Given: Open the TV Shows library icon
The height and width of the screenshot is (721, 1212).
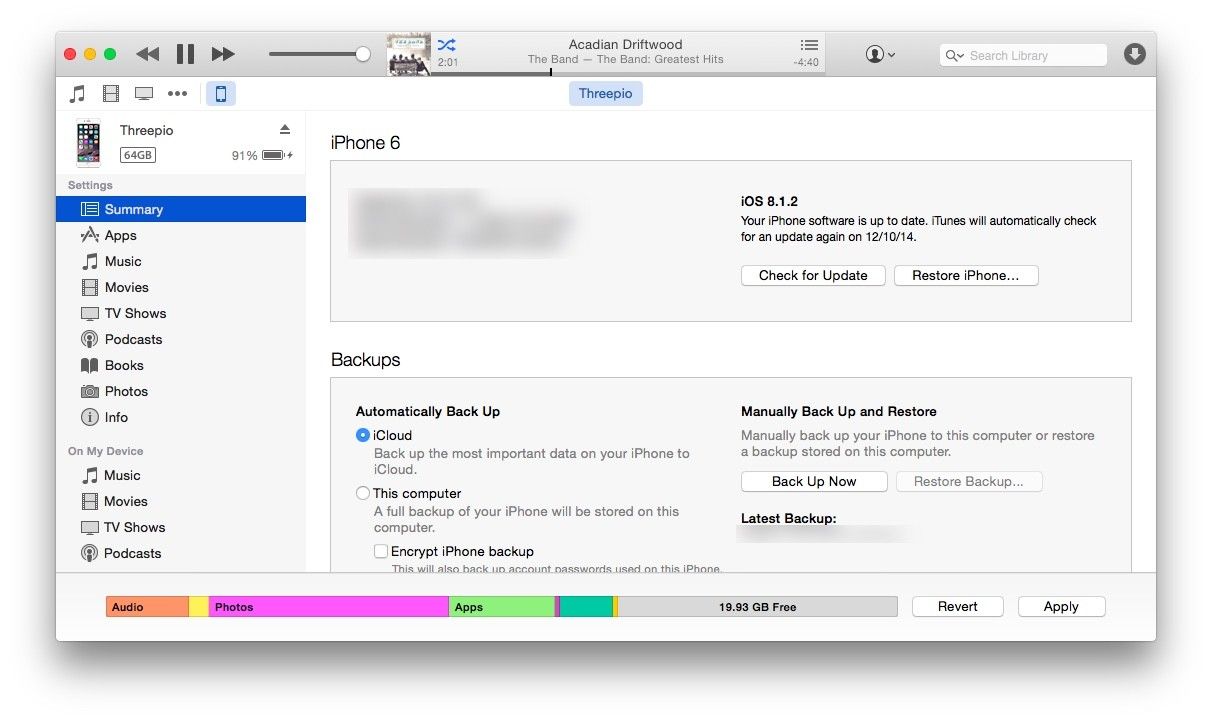Looking at the screenshot, I should coord(144,94).
